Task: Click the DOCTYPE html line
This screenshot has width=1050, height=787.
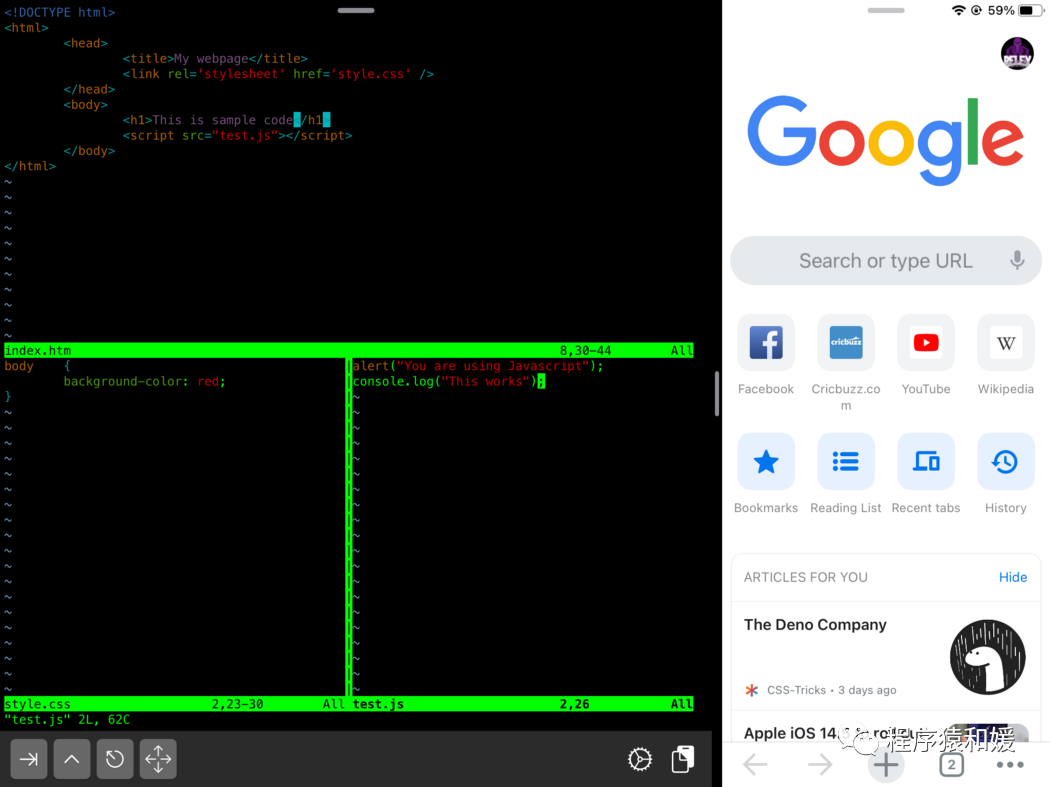Action: (60, 12)
